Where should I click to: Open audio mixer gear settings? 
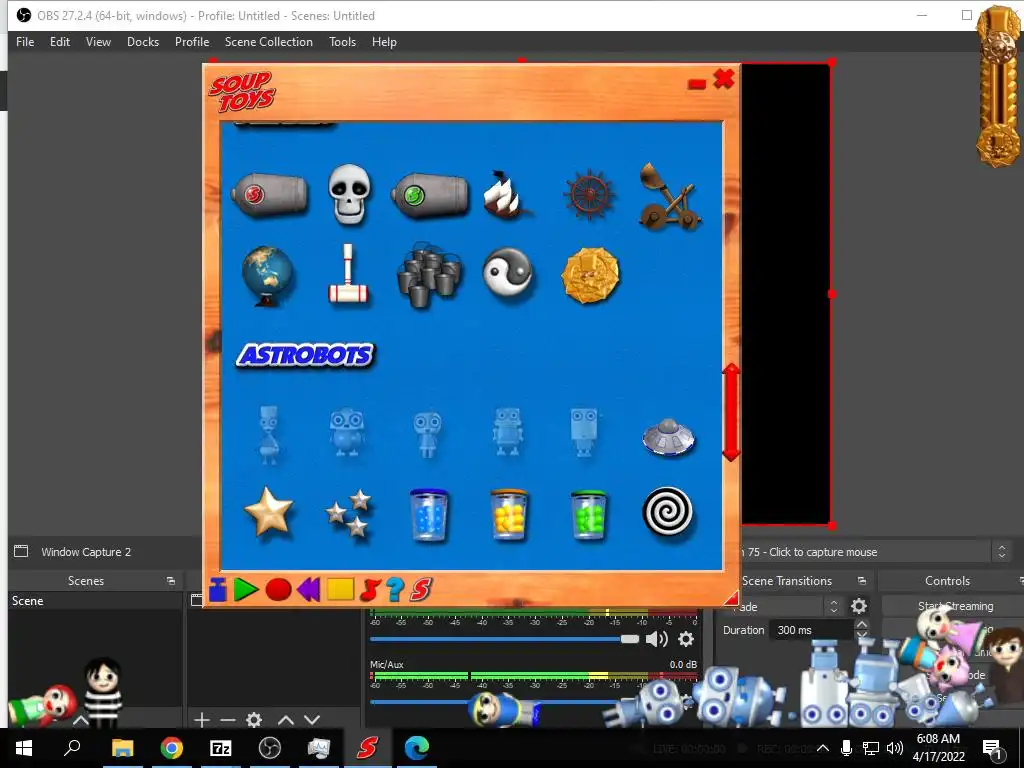click(686, 639)
